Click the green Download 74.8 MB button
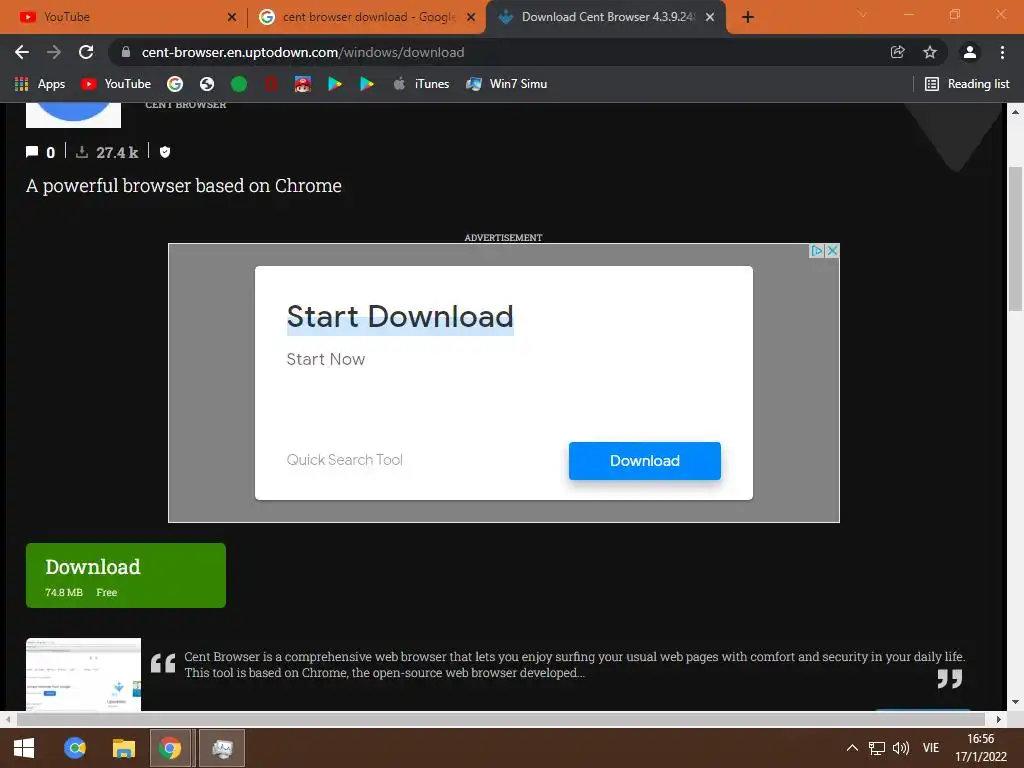Viewport: 1024px width, 768px height. click(126, 575)
